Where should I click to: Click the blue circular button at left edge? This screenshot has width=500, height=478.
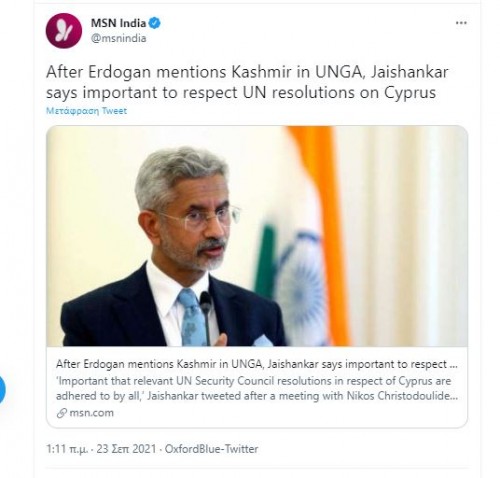coord(2,390)
